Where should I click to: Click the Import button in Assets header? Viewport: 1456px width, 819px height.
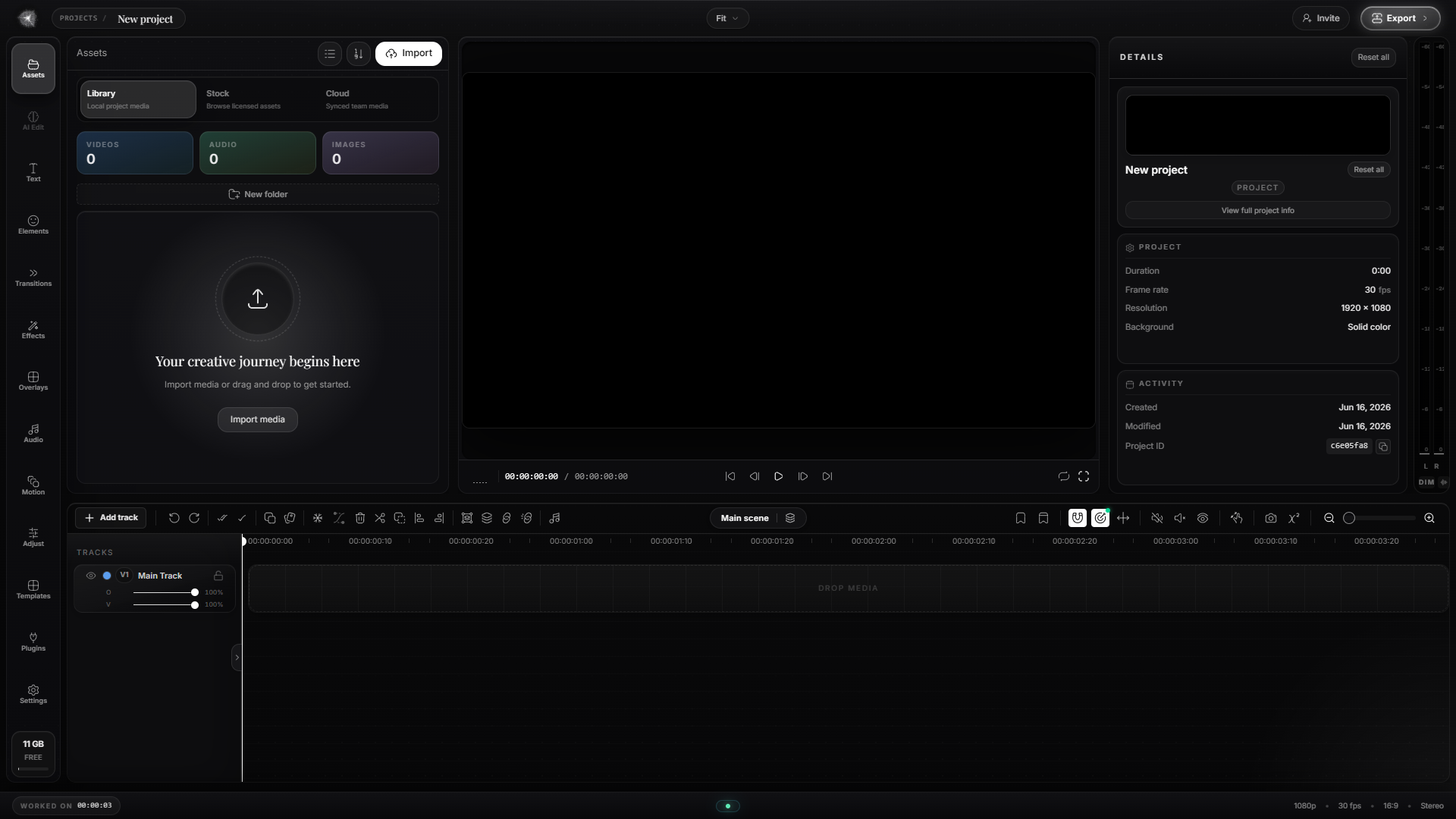[409, 54]
